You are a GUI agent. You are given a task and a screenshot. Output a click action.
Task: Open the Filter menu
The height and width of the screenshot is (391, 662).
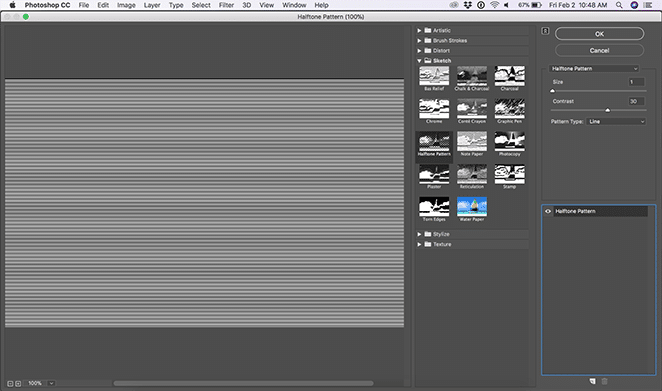(x=226, y=5)
